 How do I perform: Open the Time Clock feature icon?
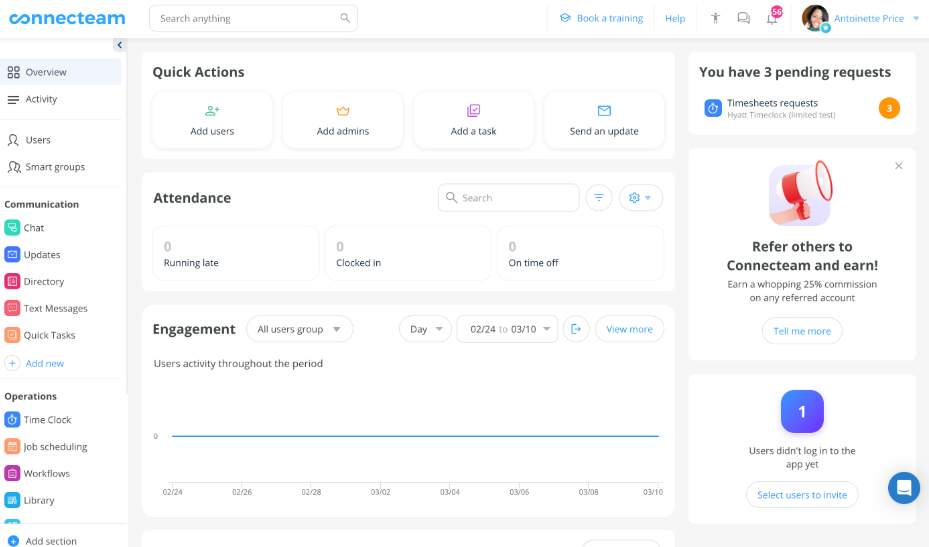[x=12, y=420]
